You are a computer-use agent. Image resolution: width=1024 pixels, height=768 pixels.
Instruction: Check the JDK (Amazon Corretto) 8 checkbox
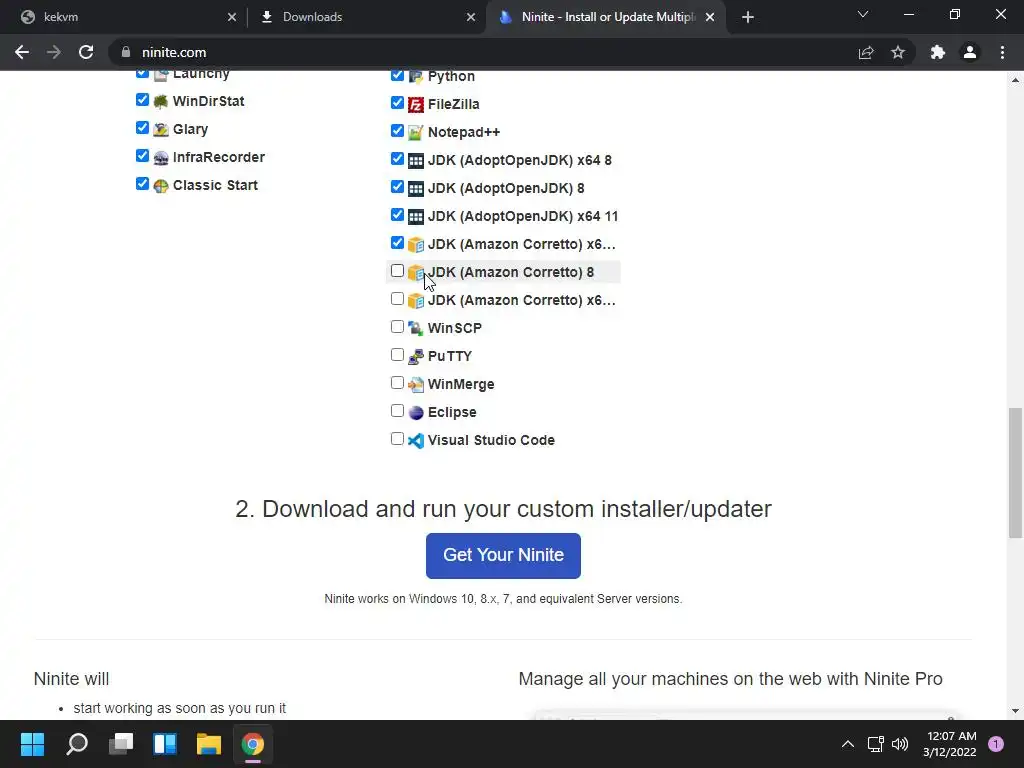pos(397,271)
